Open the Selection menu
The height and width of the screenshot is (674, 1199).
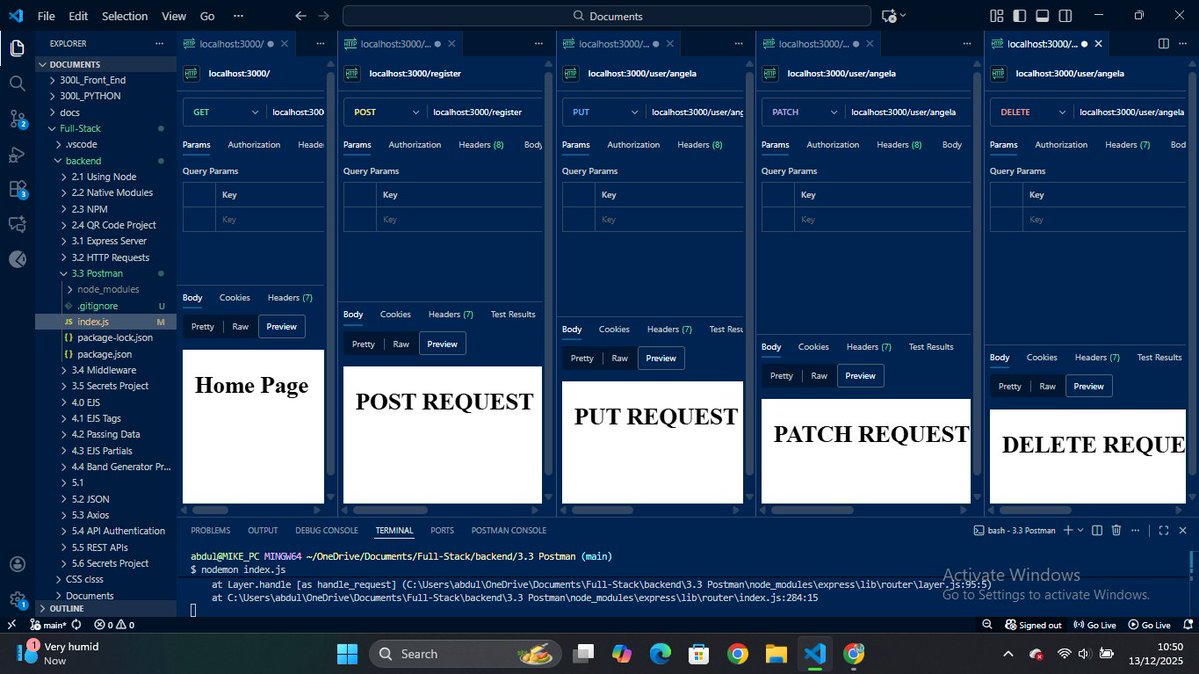[x=124, y=16]
